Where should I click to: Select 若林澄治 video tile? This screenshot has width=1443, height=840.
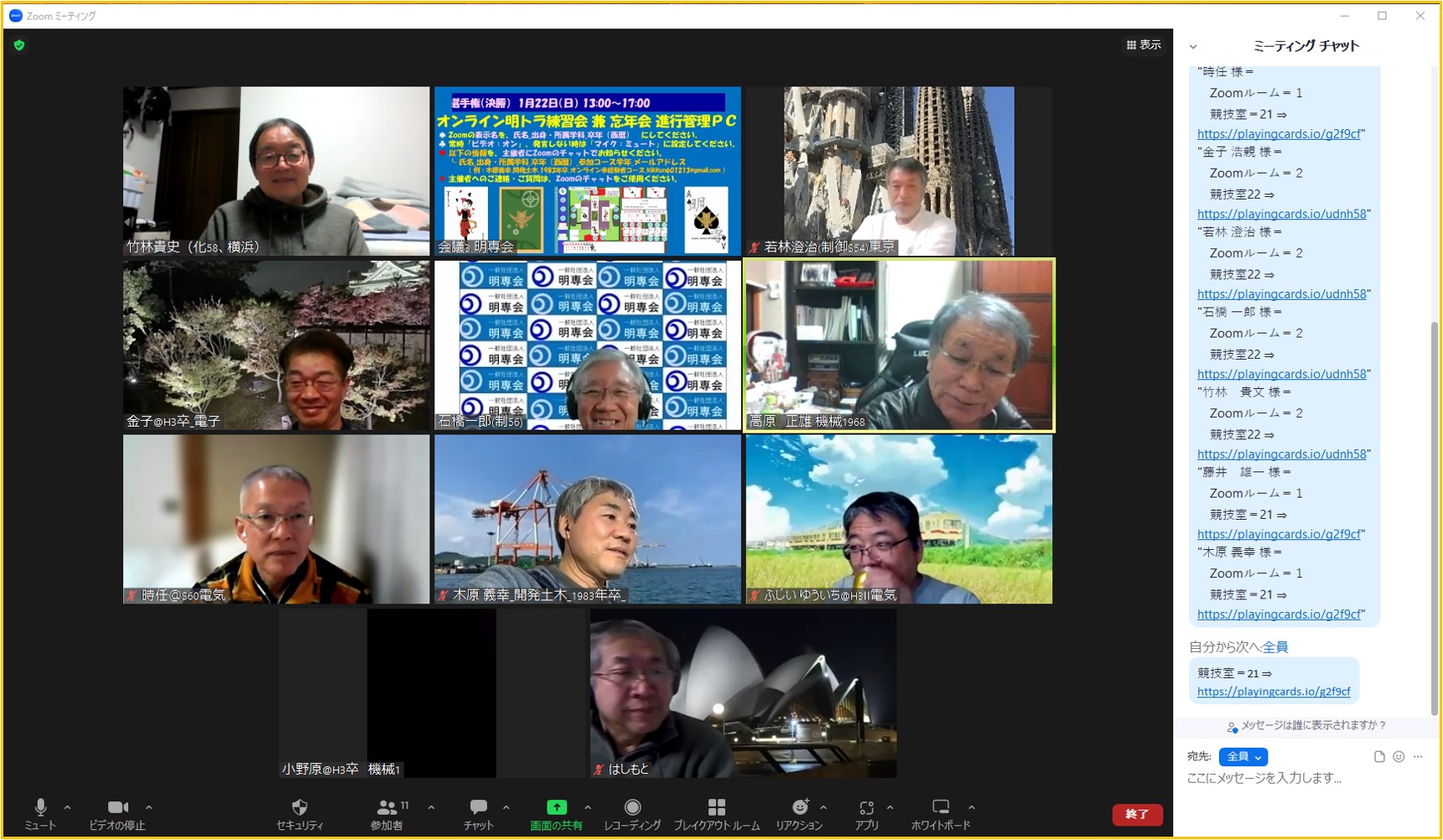point(899,171)
